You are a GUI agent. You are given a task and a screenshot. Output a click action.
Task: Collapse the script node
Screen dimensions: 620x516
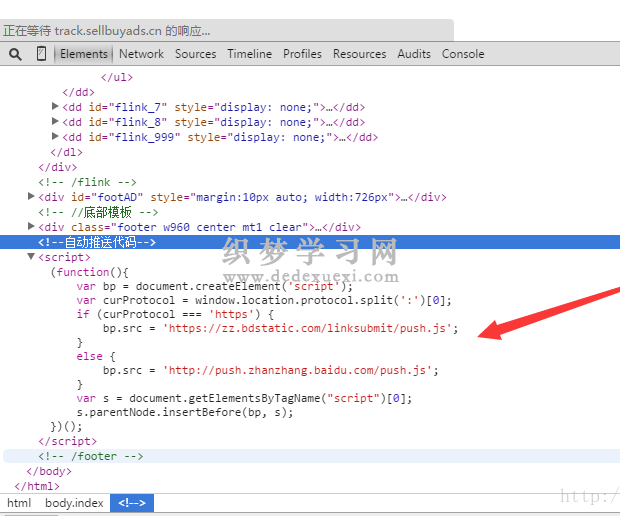point(31,256)
